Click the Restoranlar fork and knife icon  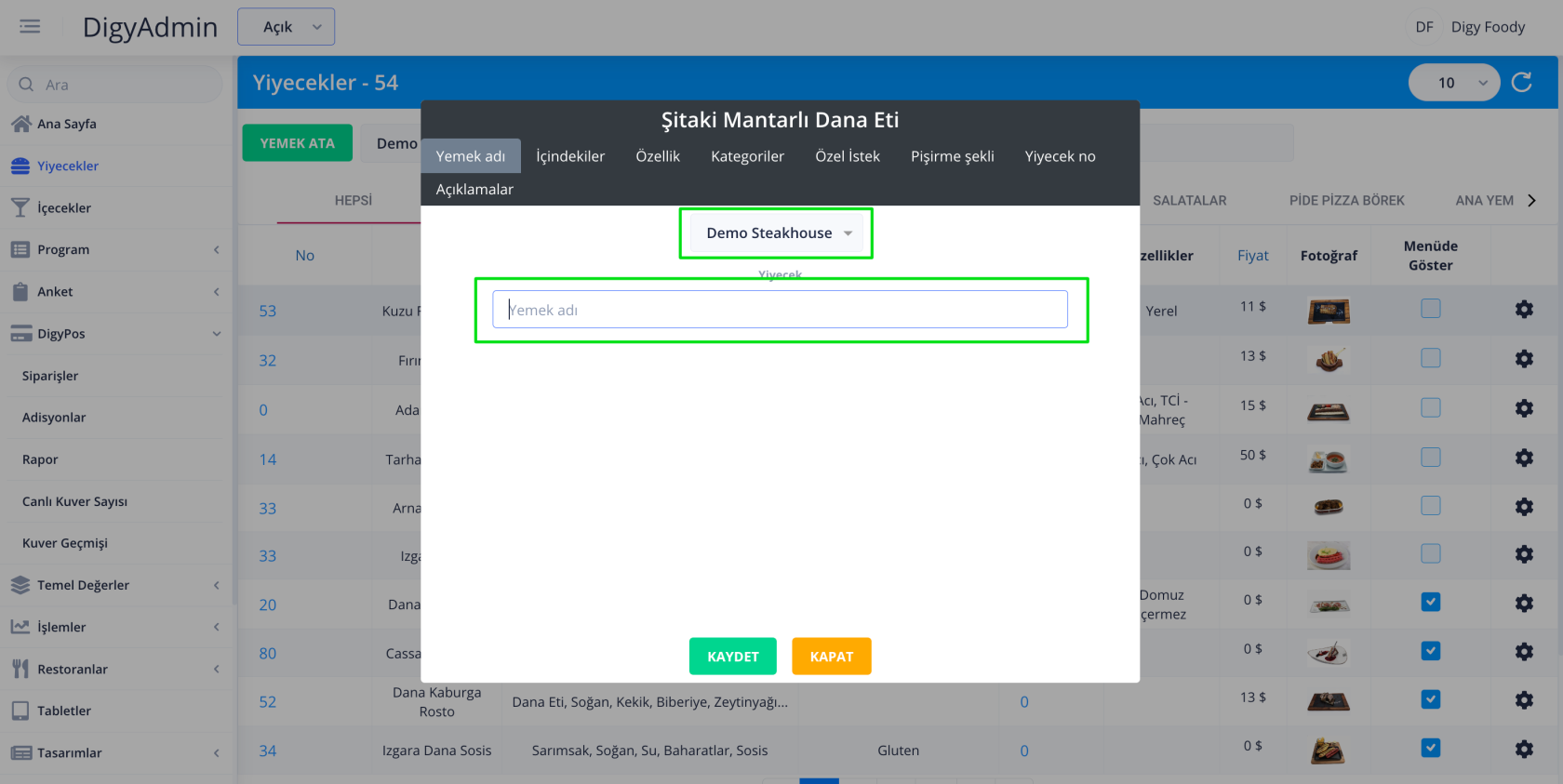[20, 669]
